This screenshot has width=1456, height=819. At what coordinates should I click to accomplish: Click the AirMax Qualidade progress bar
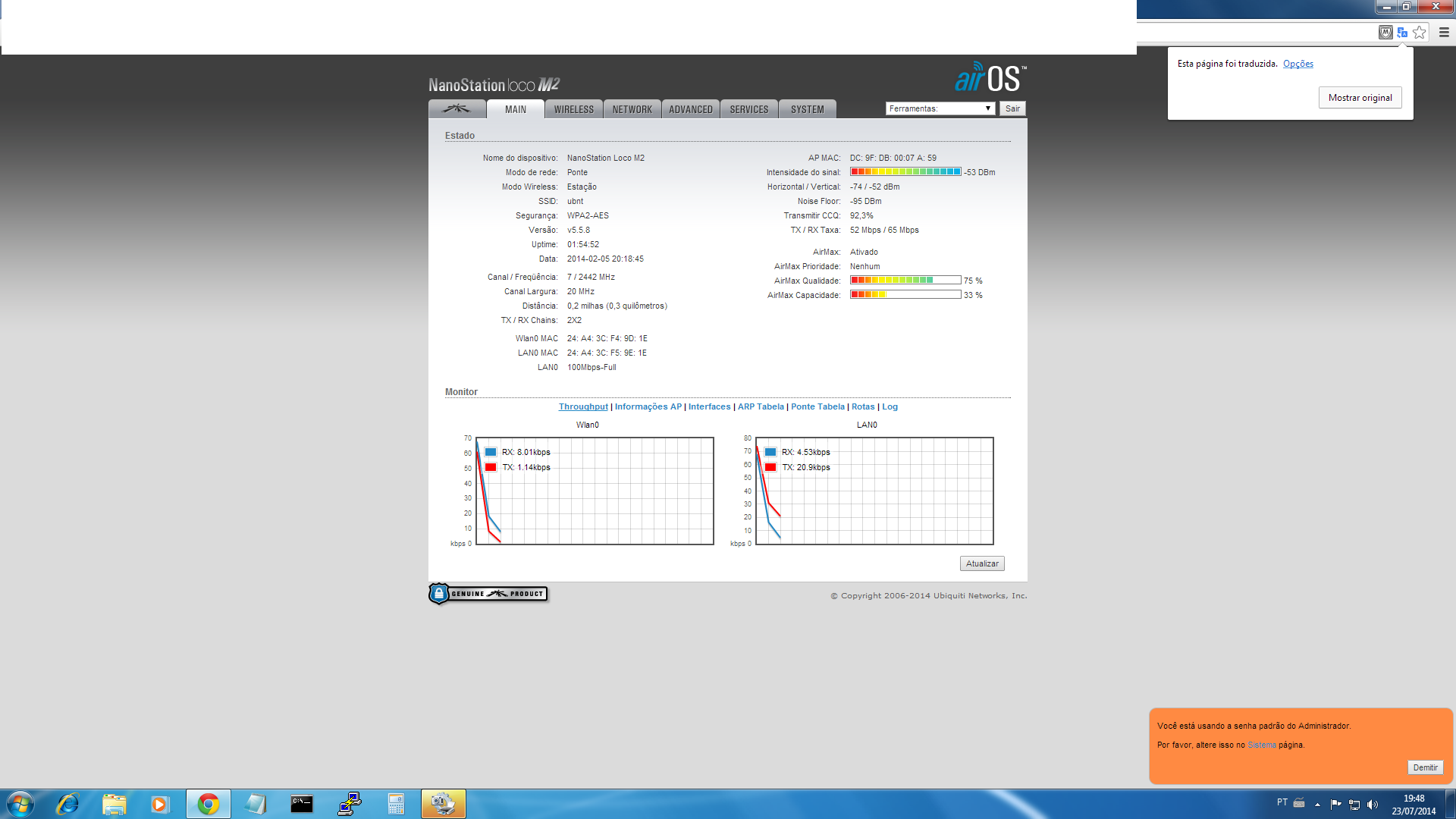click(x=905, y=281)
